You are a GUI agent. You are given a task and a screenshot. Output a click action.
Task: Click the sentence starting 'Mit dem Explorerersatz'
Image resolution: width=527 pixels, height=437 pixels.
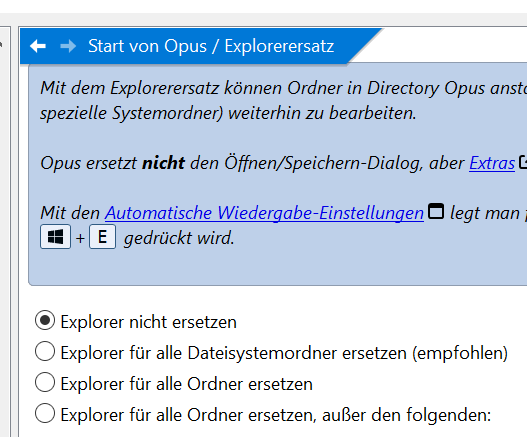283,101
